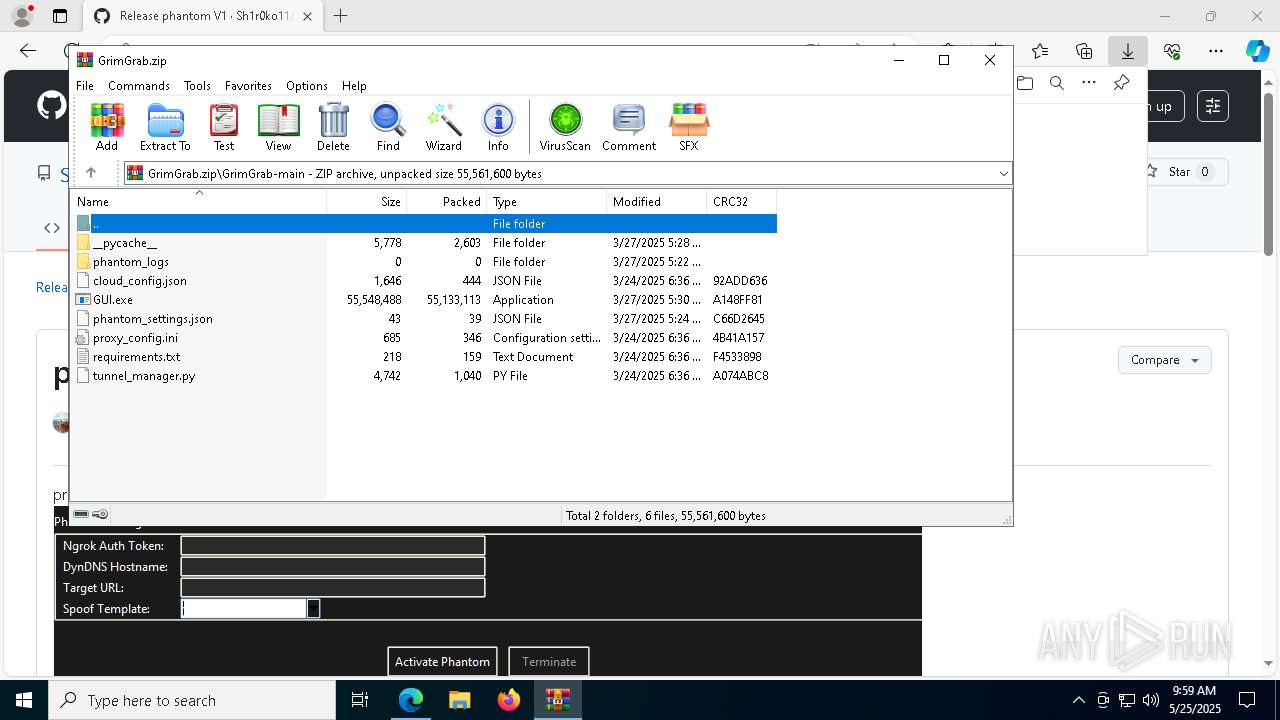Open browser Favorites star icon

tap(1040, 51)
